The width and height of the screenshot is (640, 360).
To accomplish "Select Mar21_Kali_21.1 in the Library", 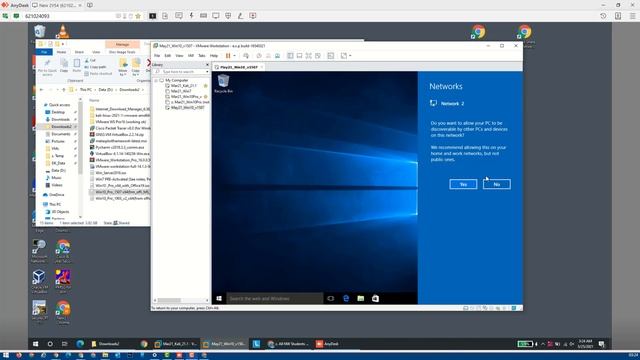I will (183, 86).
